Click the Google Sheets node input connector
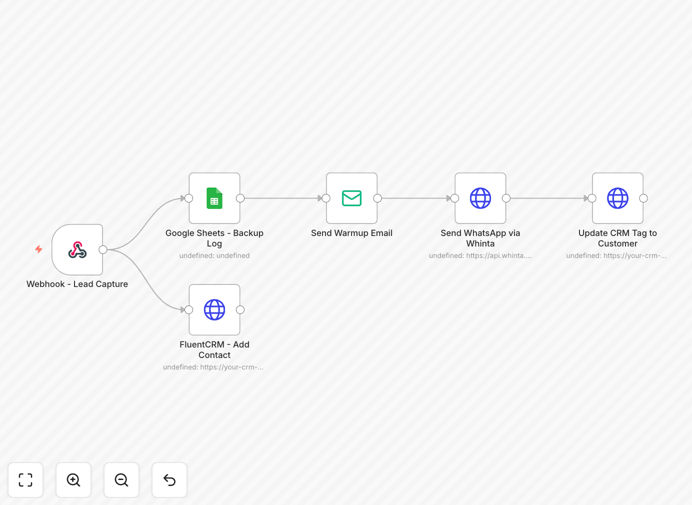 click(189, 198)
